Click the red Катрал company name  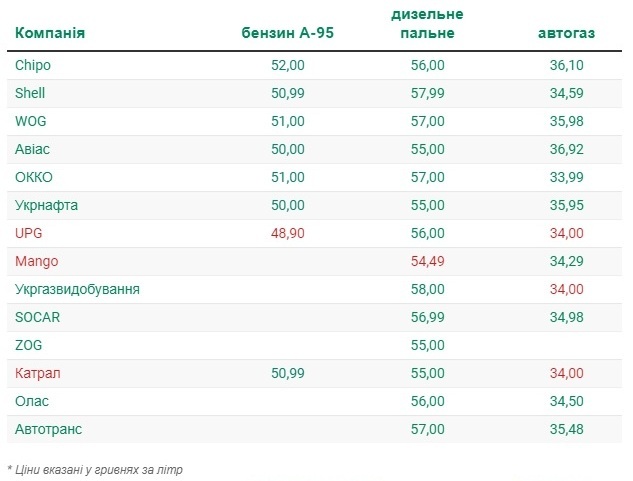pyautogui.click(x=38, y=374)
